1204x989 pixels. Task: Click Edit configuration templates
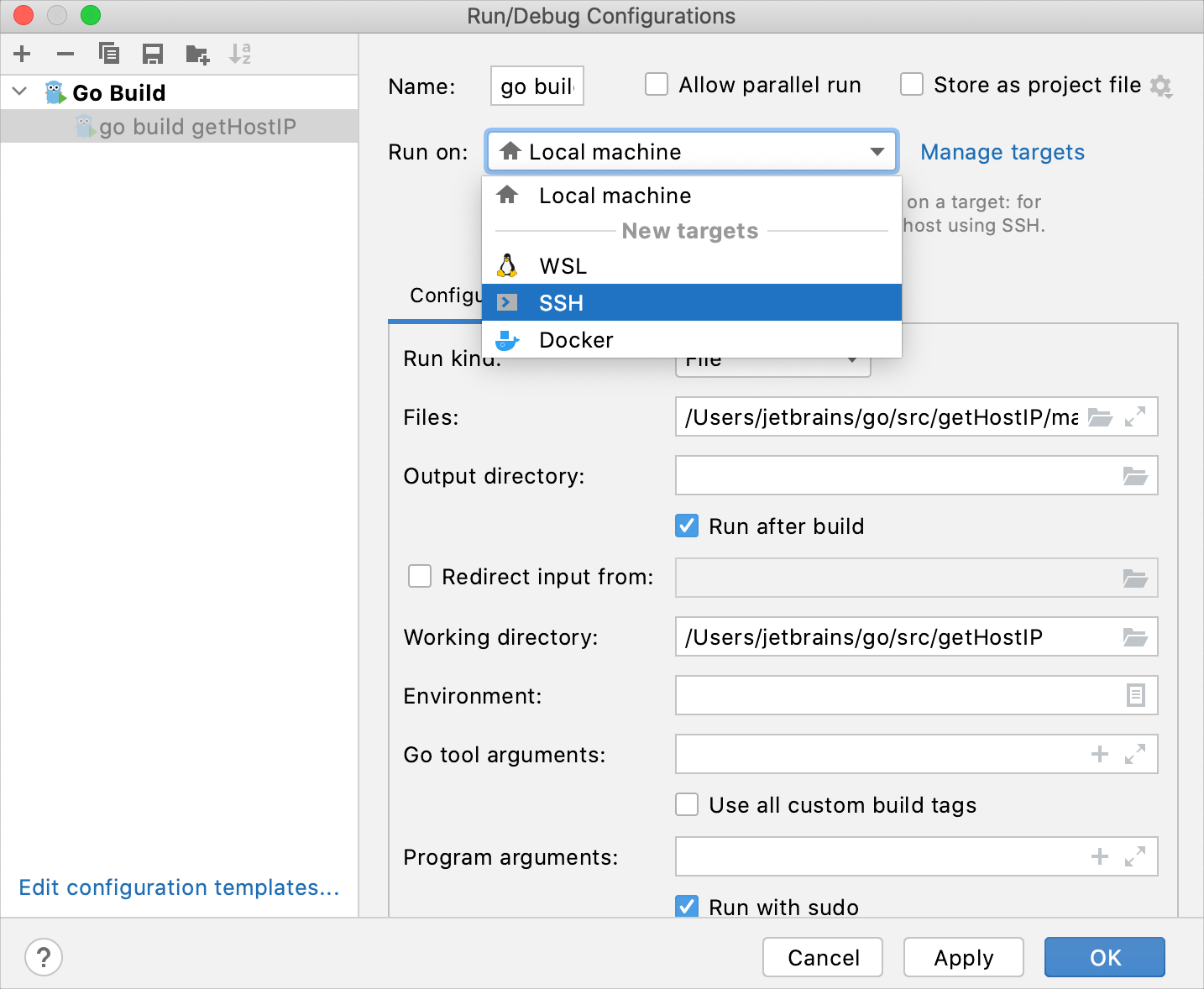pos(179,887)
